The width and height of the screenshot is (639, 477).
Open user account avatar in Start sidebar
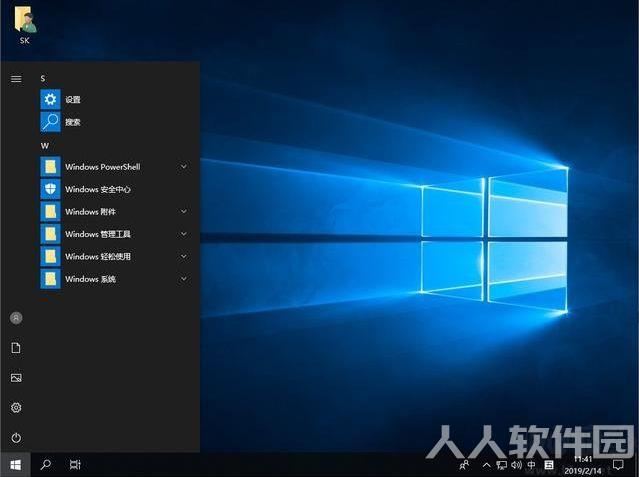tap(16, 318)
